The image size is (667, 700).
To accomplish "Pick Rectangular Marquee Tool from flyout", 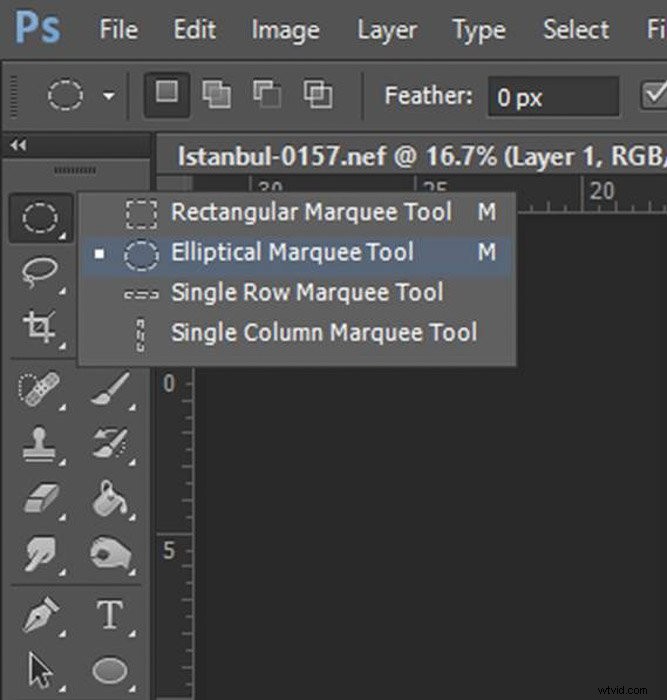I will (297, 212).
